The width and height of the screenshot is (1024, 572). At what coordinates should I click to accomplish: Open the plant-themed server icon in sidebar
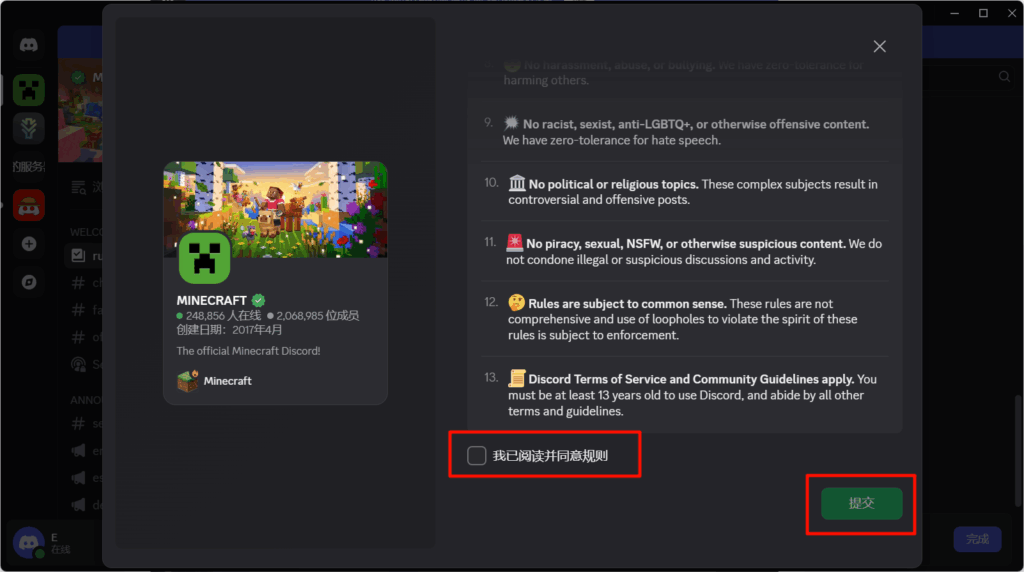point(29,128)
